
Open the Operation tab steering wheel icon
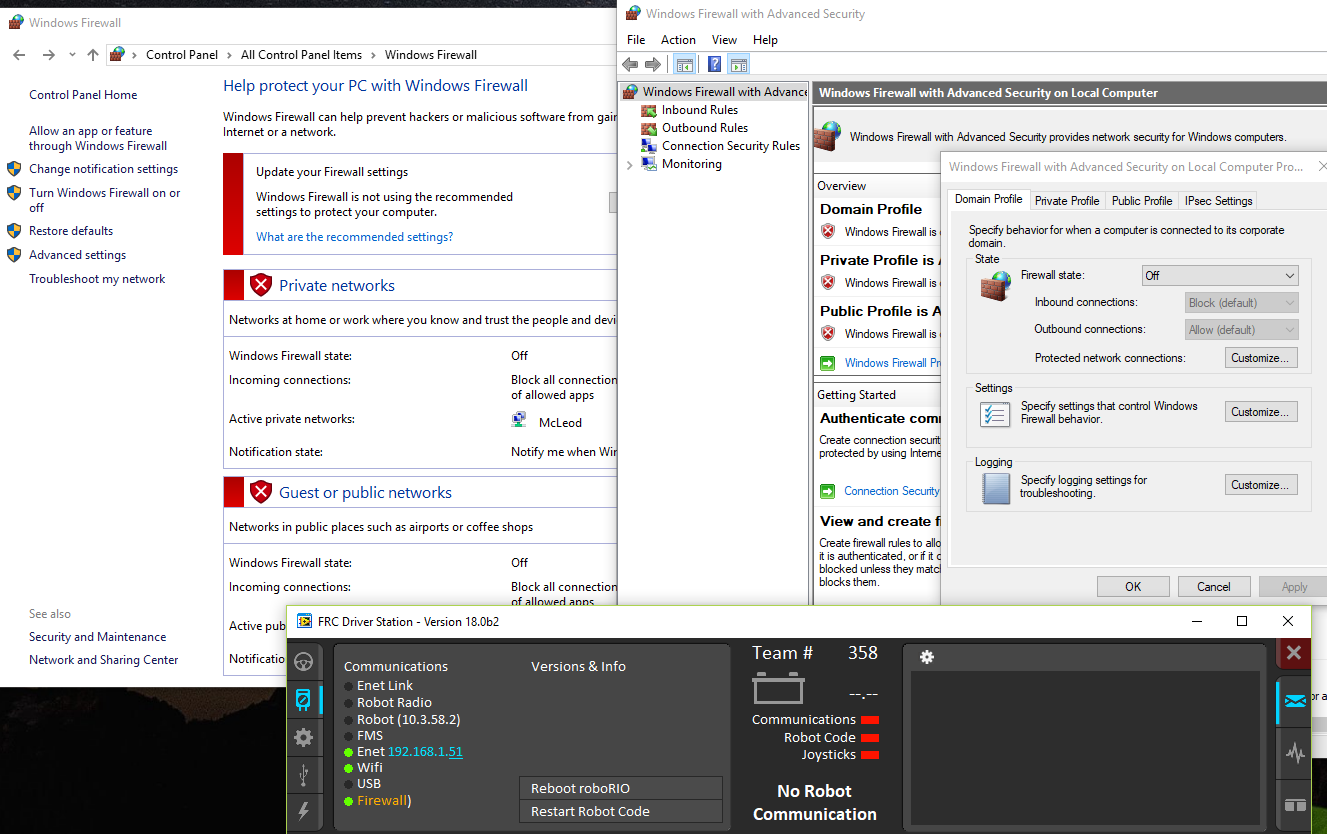[304, 662]
